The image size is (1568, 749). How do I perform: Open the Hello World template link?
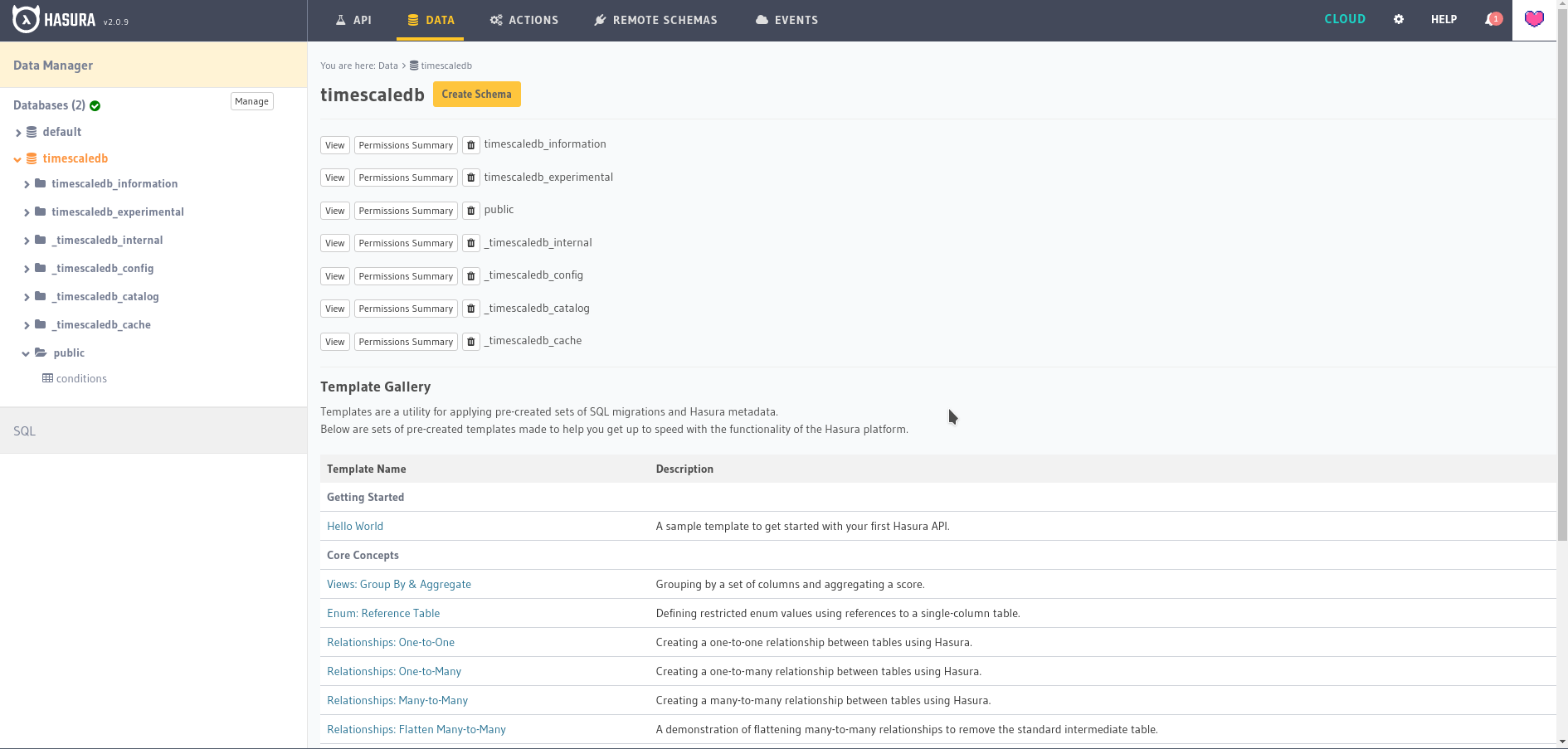(x=355, y=526)
